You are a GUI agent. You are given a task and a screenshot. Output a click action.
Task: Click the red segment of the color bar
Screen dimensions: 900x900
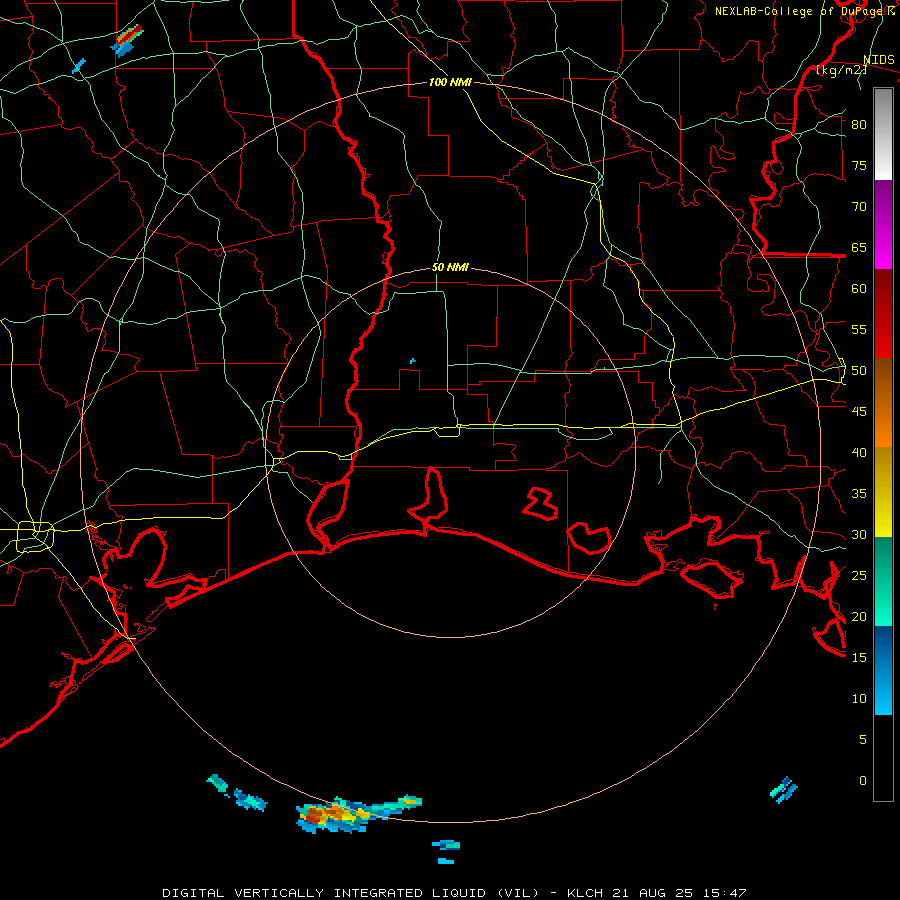click(x=883, y=314)
